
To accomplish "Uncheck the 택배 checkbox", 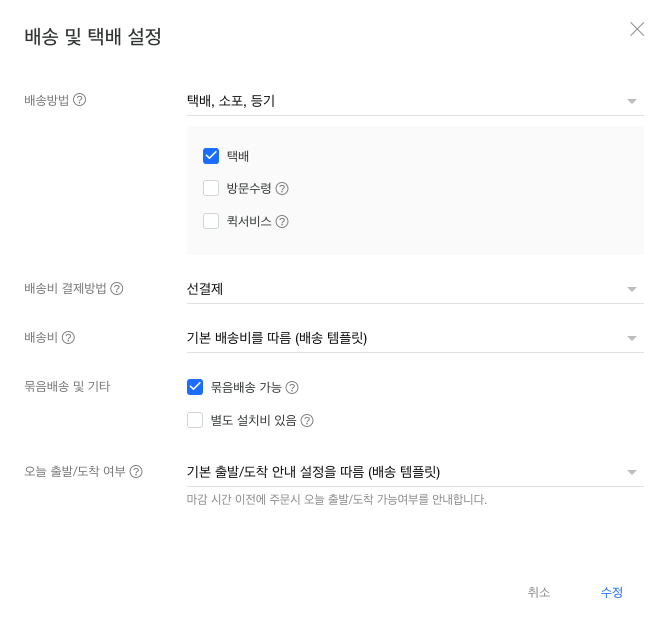I will coord(211,155).
